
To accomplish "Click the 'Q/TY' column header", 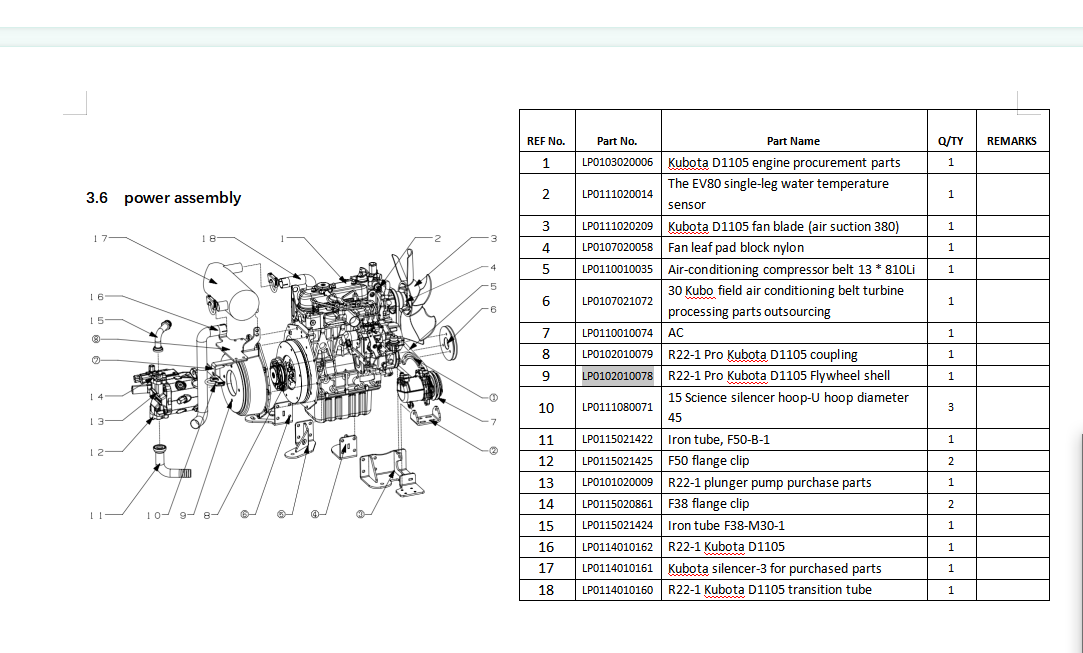I will 950,141.
